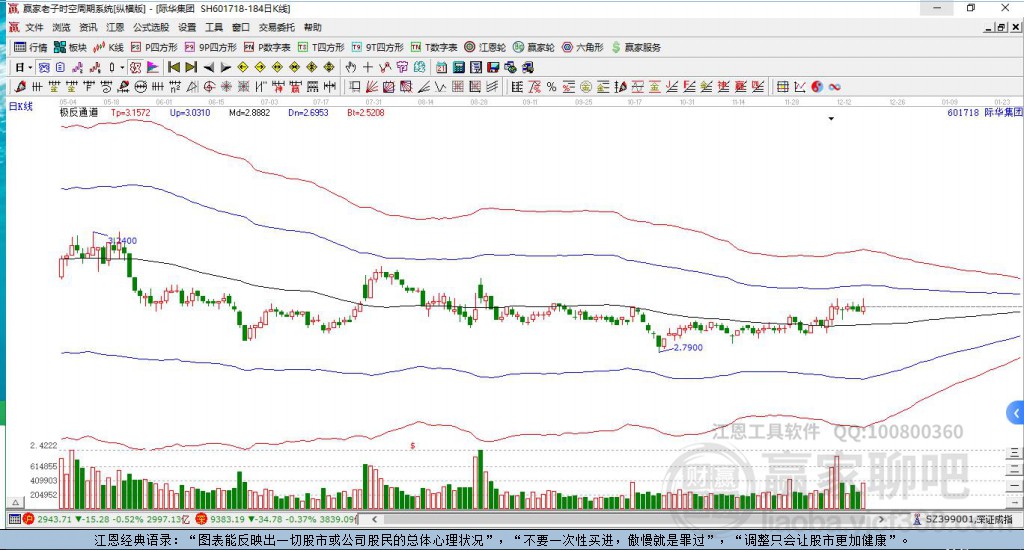Open the T四方形 tool
The height and width of the screenshot is (550, 1024).
point(321,47)
